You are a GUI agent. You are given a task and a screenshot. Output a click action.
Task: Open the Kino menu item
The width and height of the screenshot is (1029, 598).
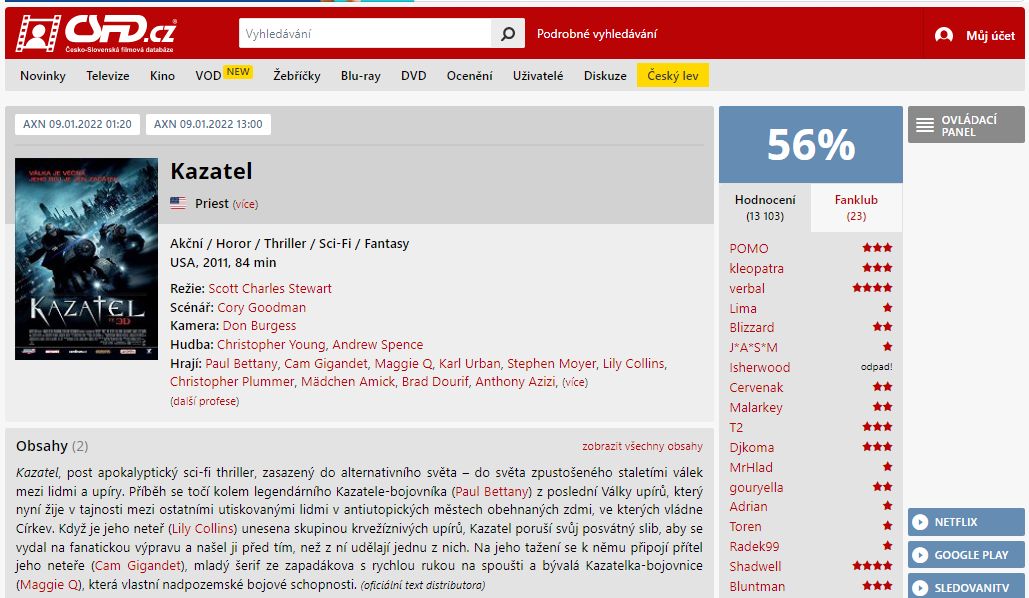click(x=162, y=75)
